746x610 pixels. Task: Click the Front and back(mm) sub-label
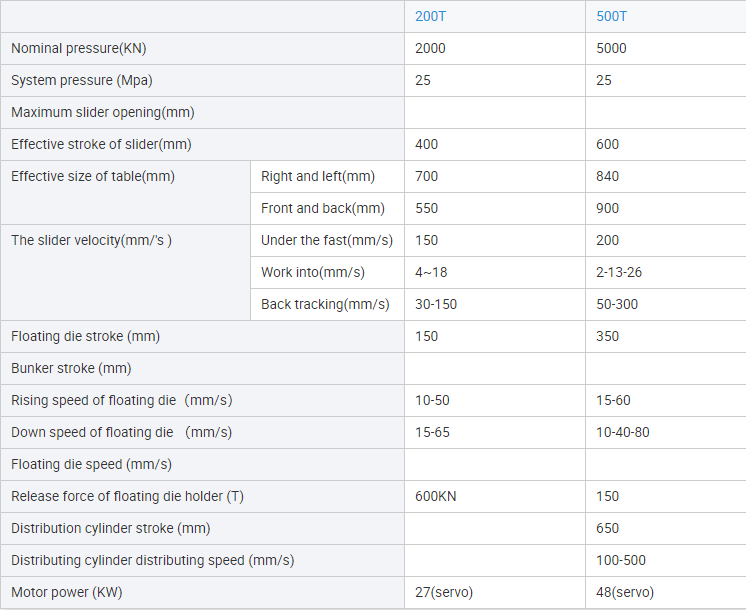click(x=323, y=209)
